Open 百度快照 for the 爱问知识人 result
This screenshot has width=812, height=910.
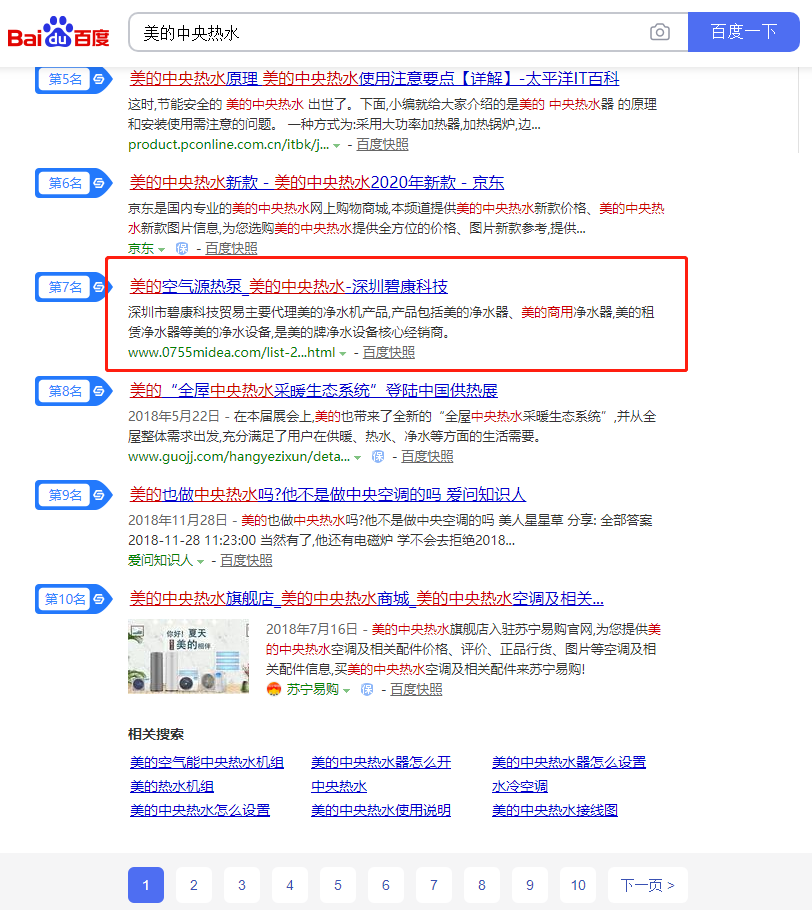[x=246, y=561]
